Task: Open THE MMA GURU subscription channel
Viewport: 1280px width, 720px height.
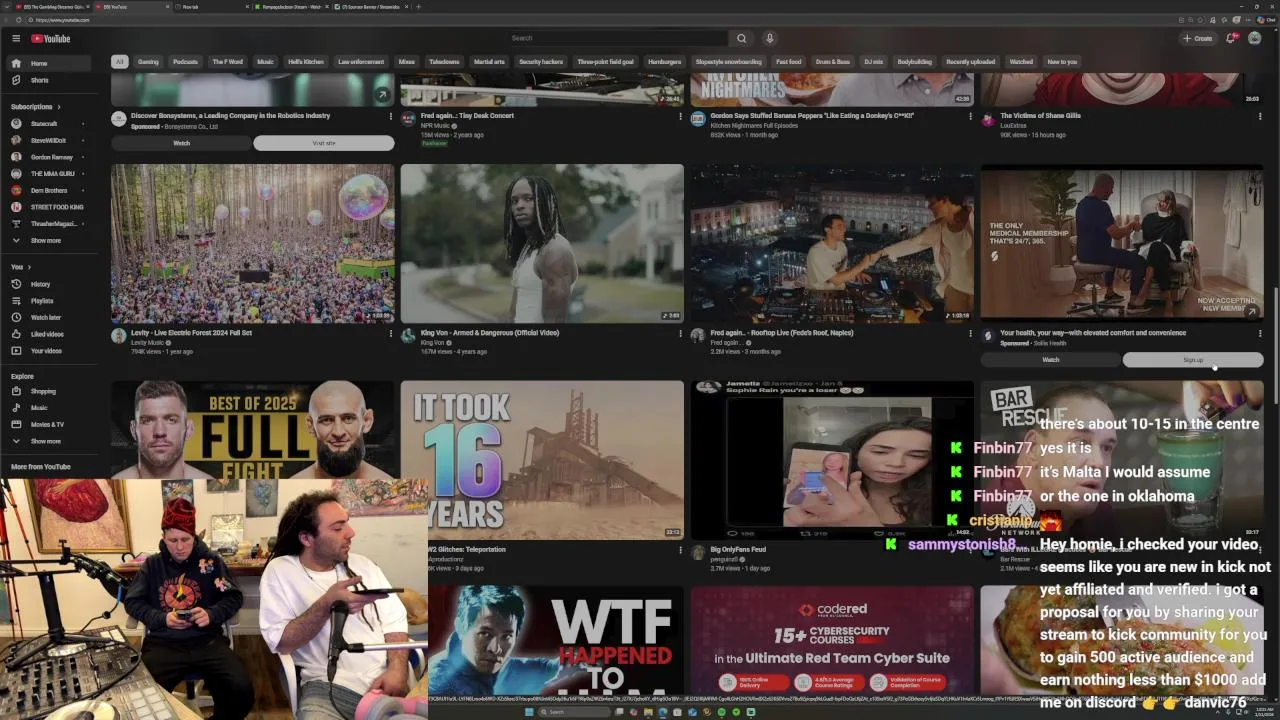Action: coord(50,174)
